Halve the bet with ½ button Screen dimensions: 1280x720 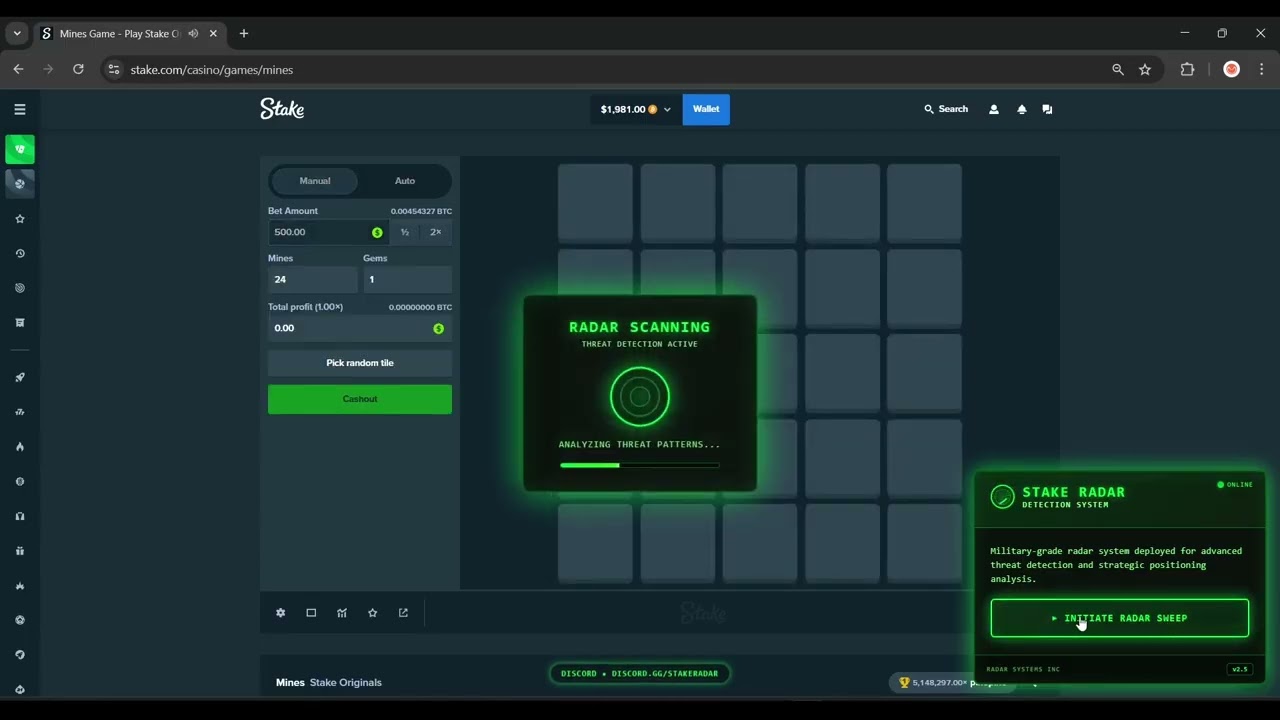405,232
